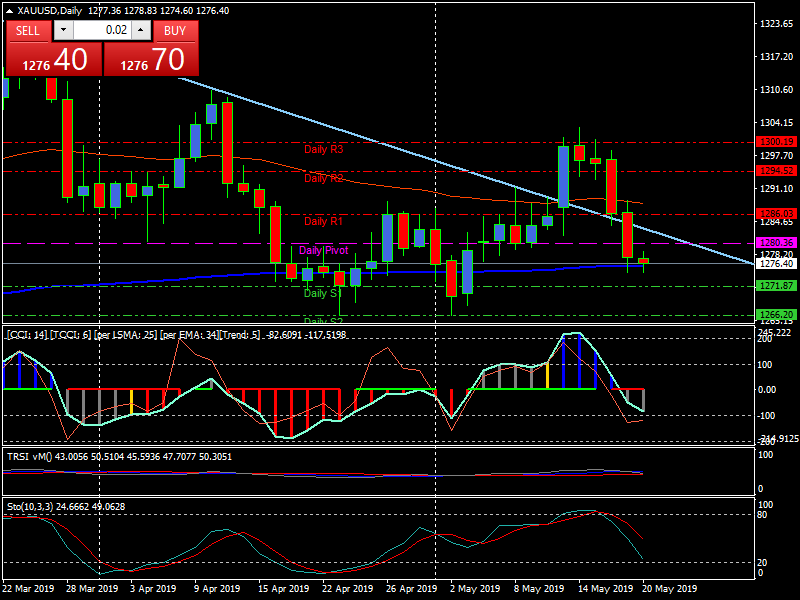
Task: Select the Daily R2 label
Action: click(x=323, y=178)
